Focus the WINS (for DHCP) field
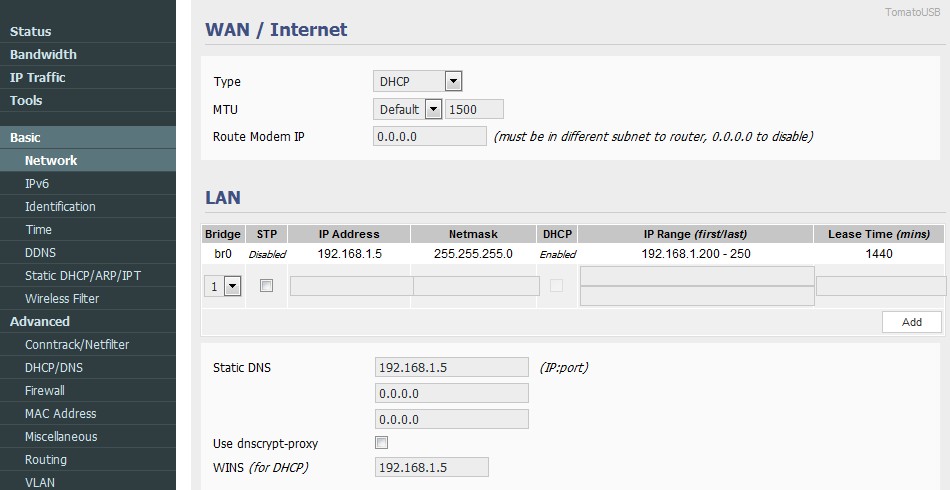This screenshot has height=490, width=950. [430, 467]
